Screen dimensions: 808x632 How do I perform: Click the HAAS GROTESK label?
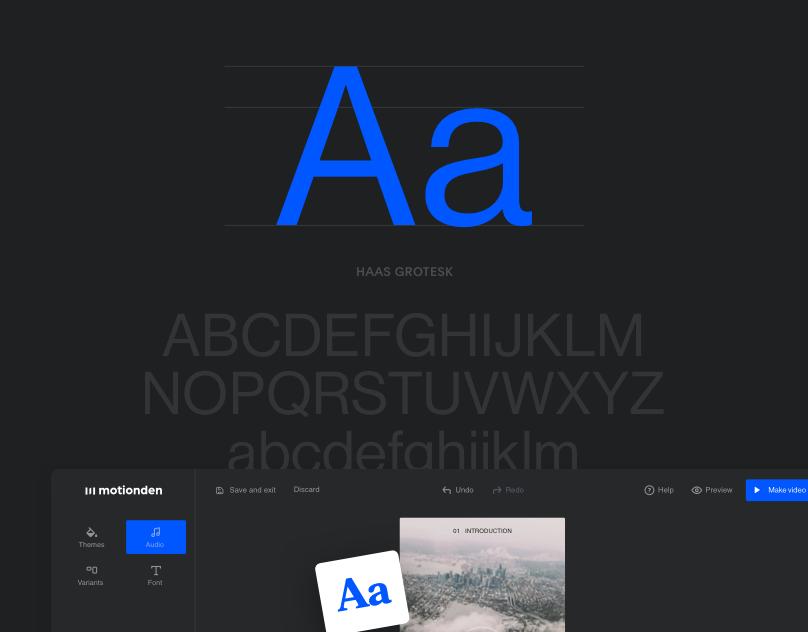tap(405, 272)
